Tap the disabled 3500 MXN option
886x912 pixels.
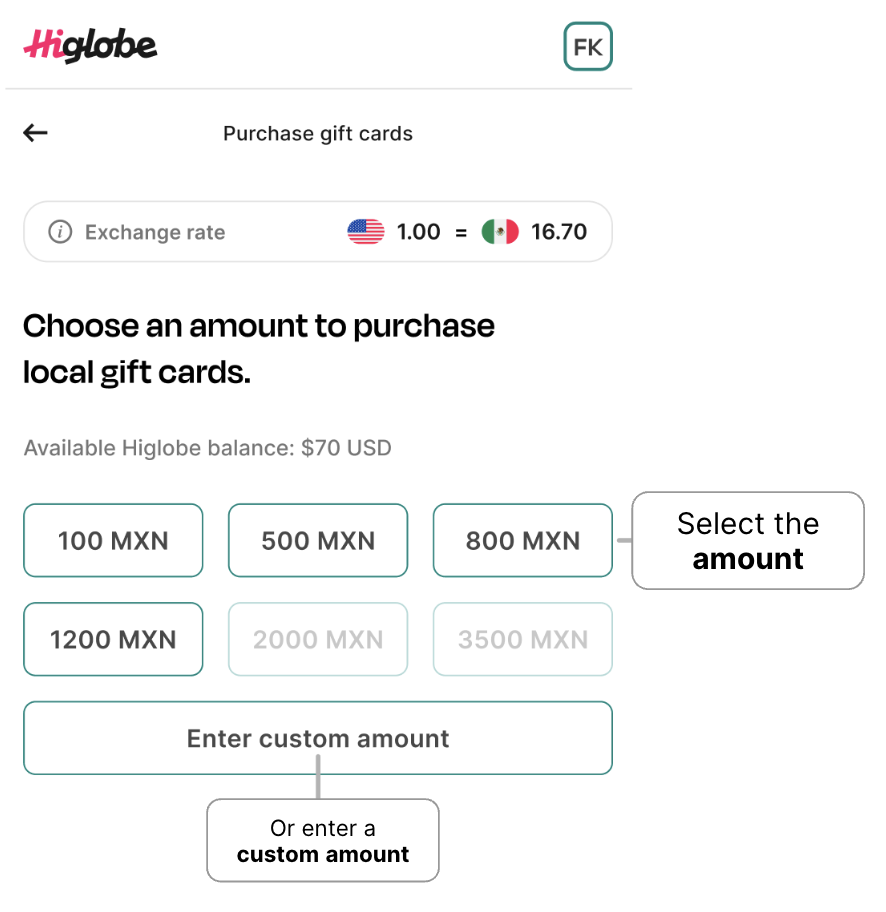[522, 639]
